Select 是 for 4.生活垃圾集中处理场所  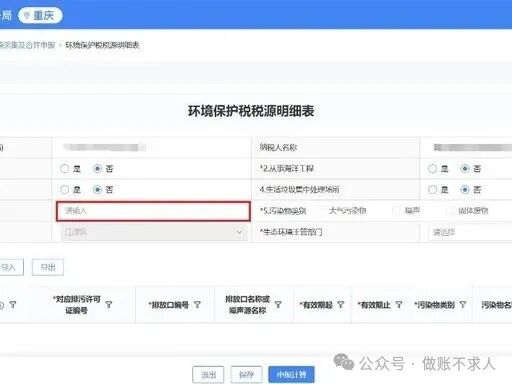(x=432, y=190)
